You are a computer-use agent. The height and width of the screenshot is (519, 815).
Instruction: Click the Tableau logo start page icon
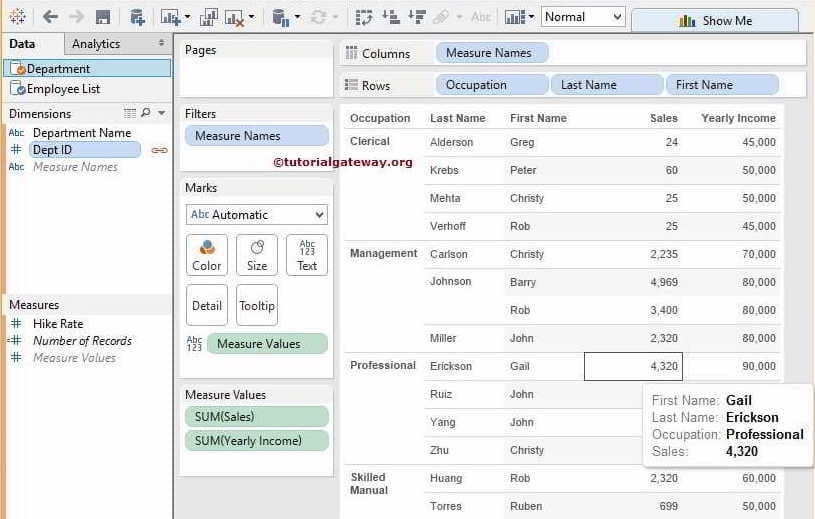pyautogui.click(x=18, y=17)
